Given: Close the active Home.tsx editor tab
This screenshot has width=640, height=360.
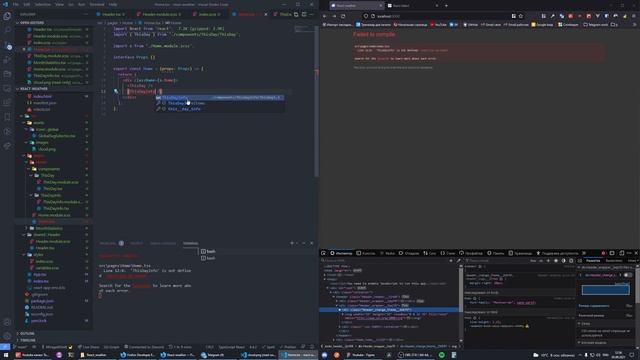Looking at the screenshot, I should click(x=266, y=14).
